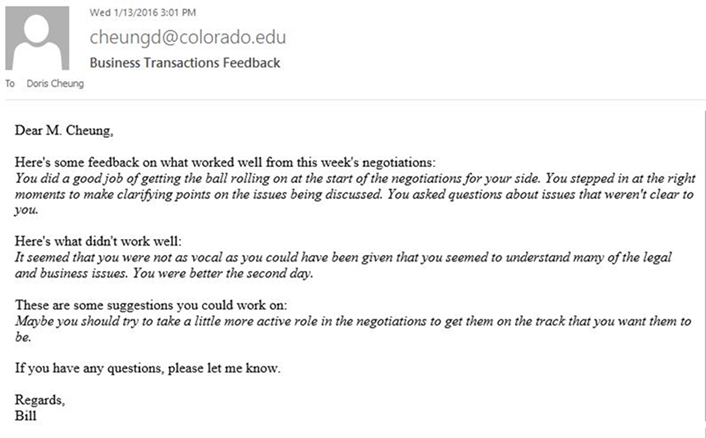The width and height of the screenshot is (706, 438).
Task: Click sentence You asked questions about issues
Action: pos(540,194)
